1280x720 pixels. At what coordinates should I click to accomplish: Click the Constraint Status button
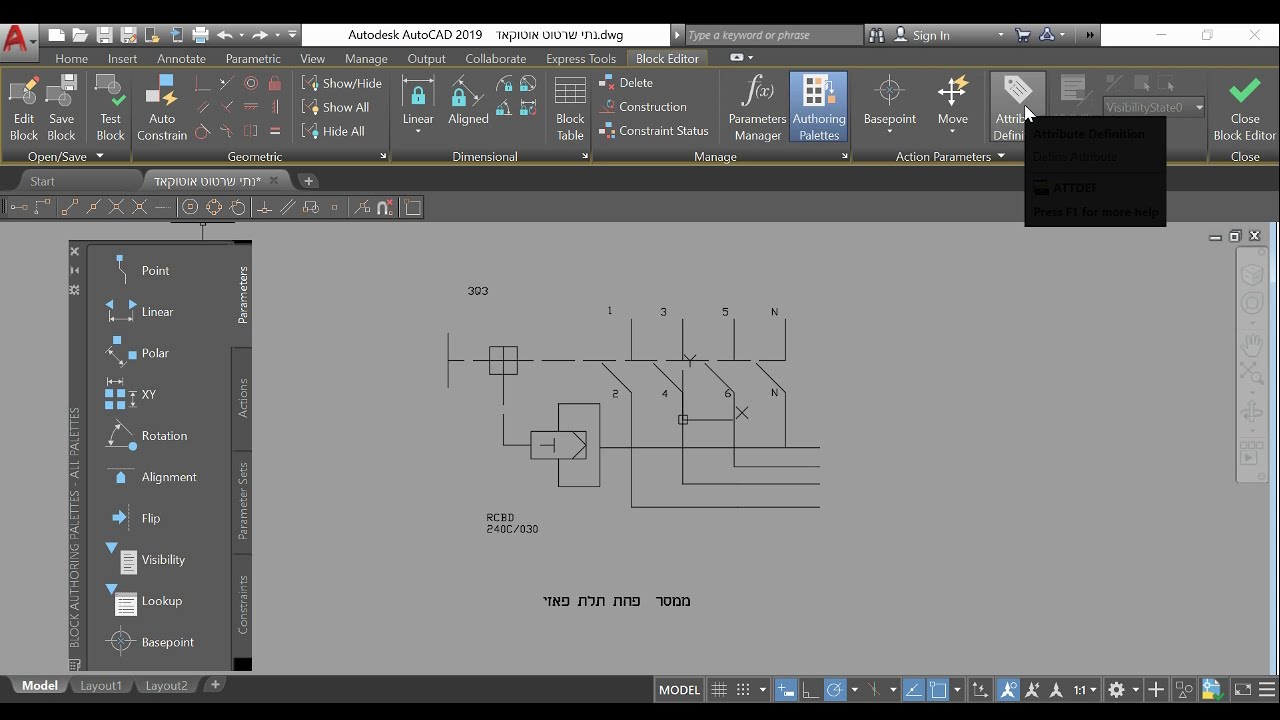point(654,131)
